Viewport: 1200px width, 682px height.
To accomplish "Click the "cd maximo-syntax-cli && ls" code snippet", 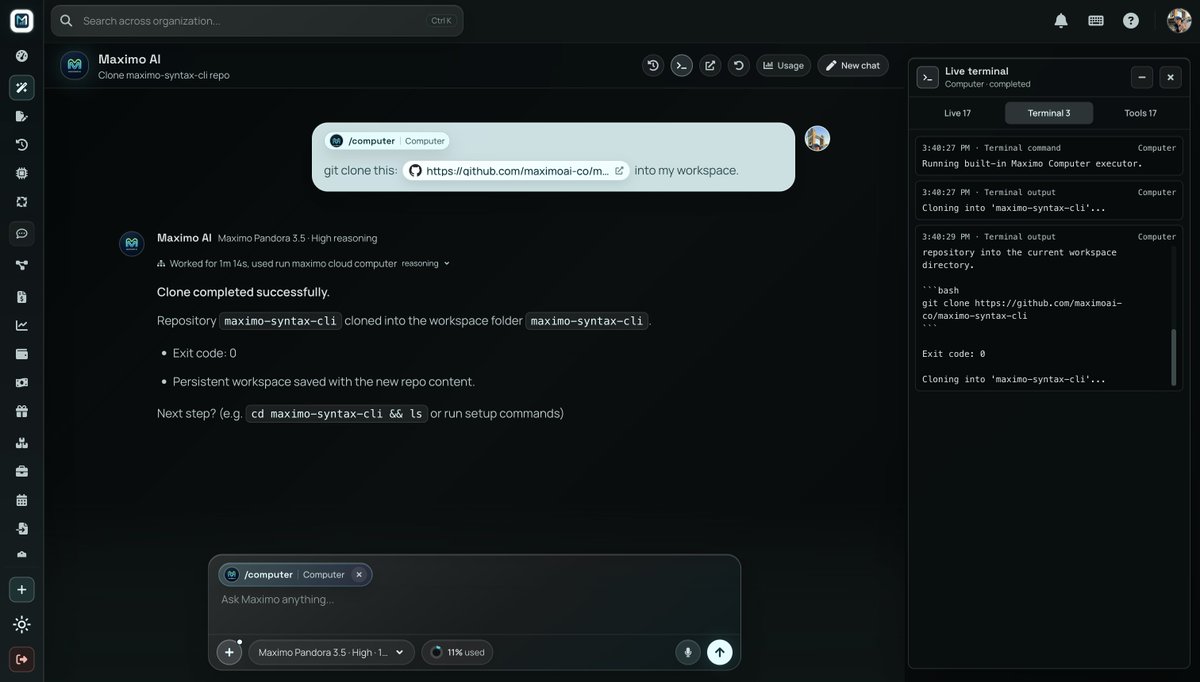I will click(x=336, y=413).
